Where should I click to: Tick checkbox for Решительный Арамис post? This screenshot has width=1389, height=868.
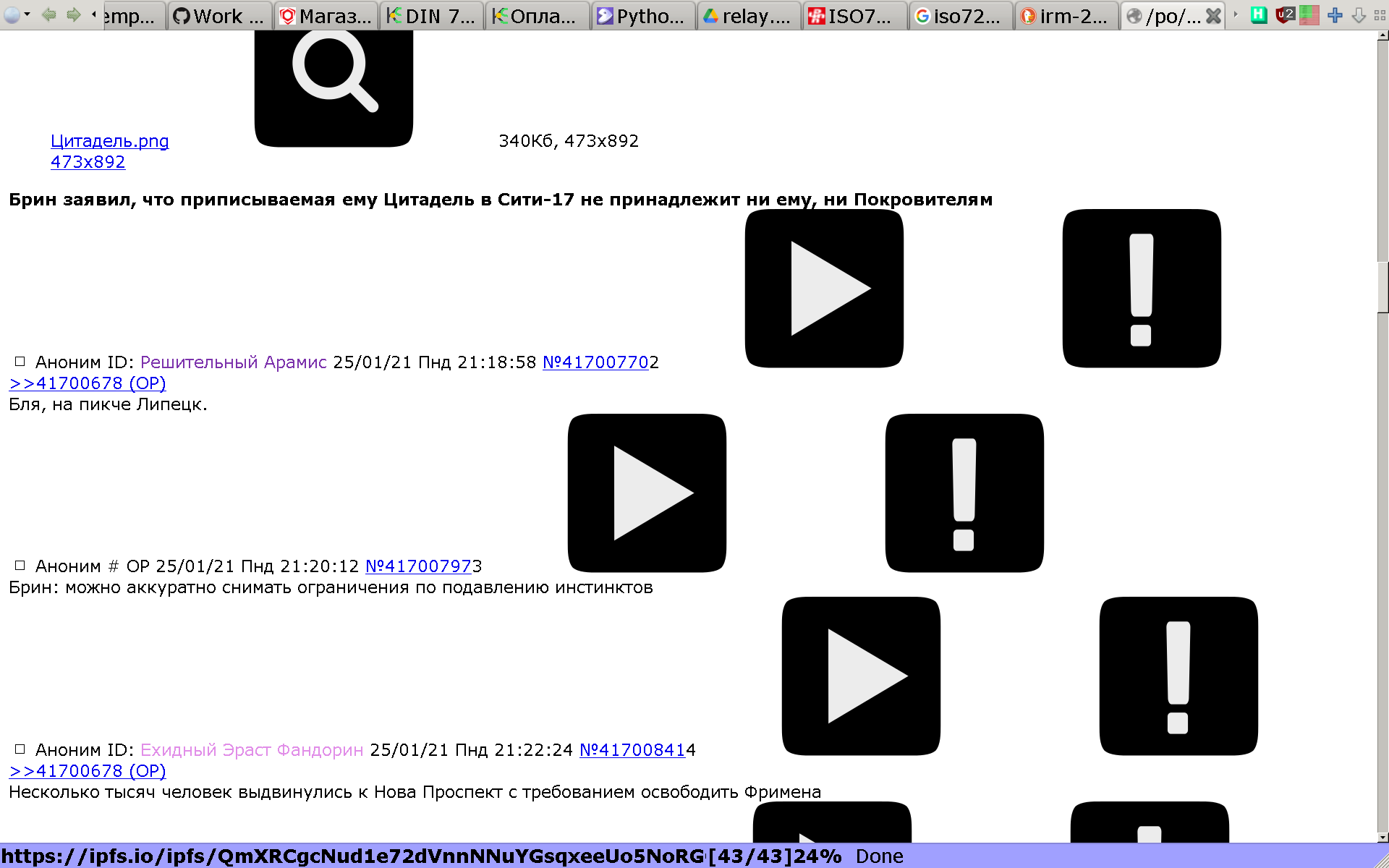20,362
